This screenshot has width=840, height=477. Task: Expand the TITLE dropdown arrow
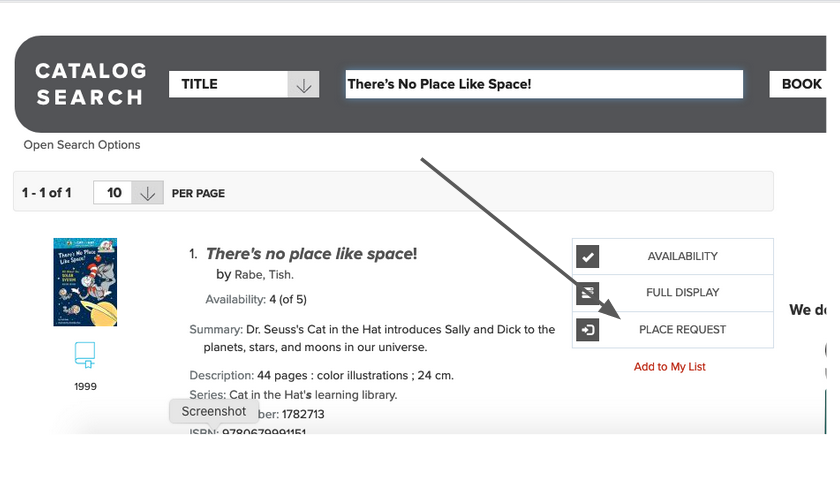pyautogui.click(x=303, y=84)
